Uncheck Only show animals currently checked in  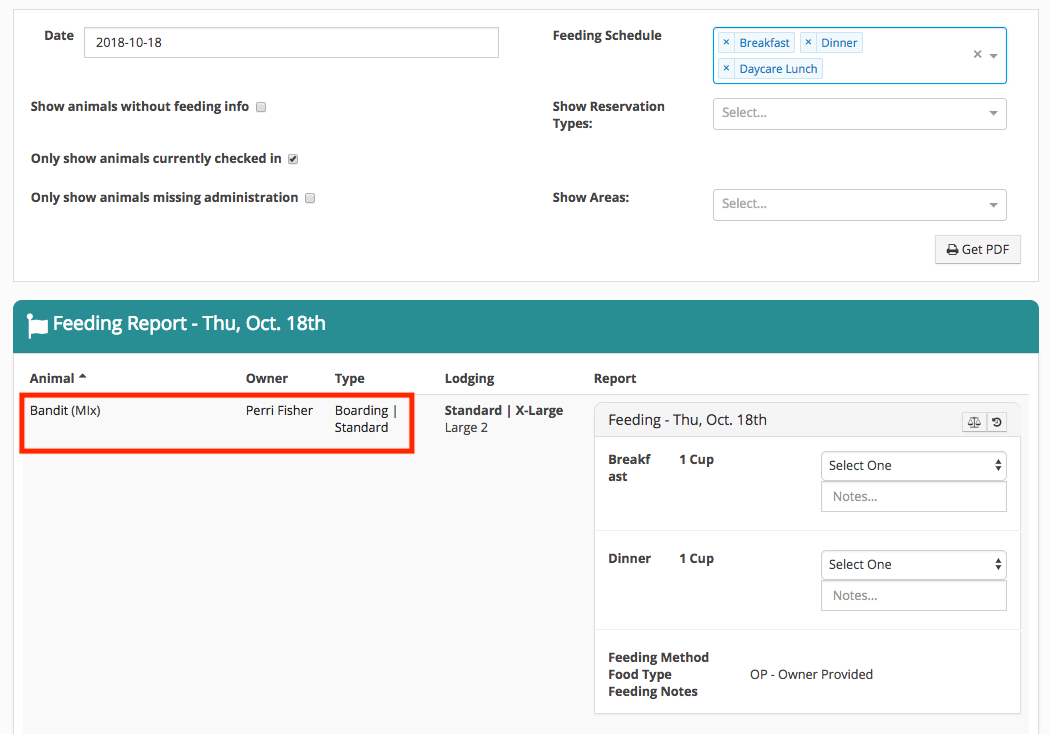coord(293,159)
